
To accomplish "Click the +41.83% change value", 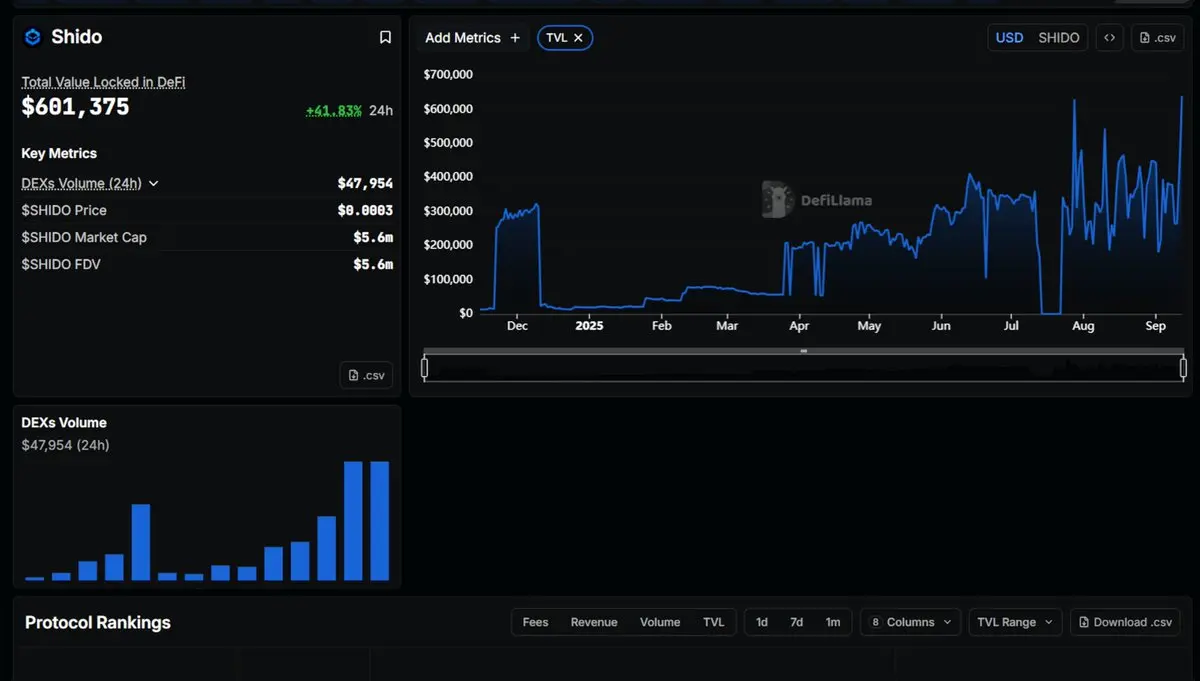I will (x=334, y=110).
